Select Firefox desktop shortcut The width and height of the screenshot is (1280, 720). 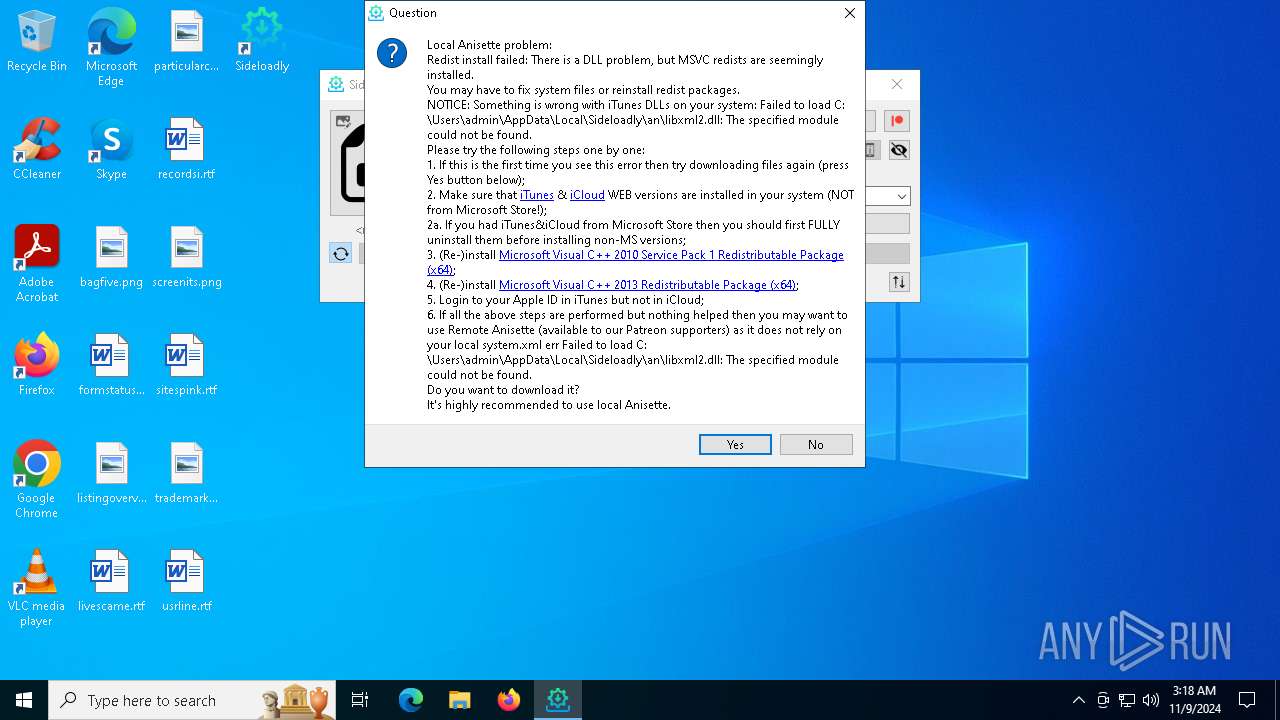click(x=37, y=365)
